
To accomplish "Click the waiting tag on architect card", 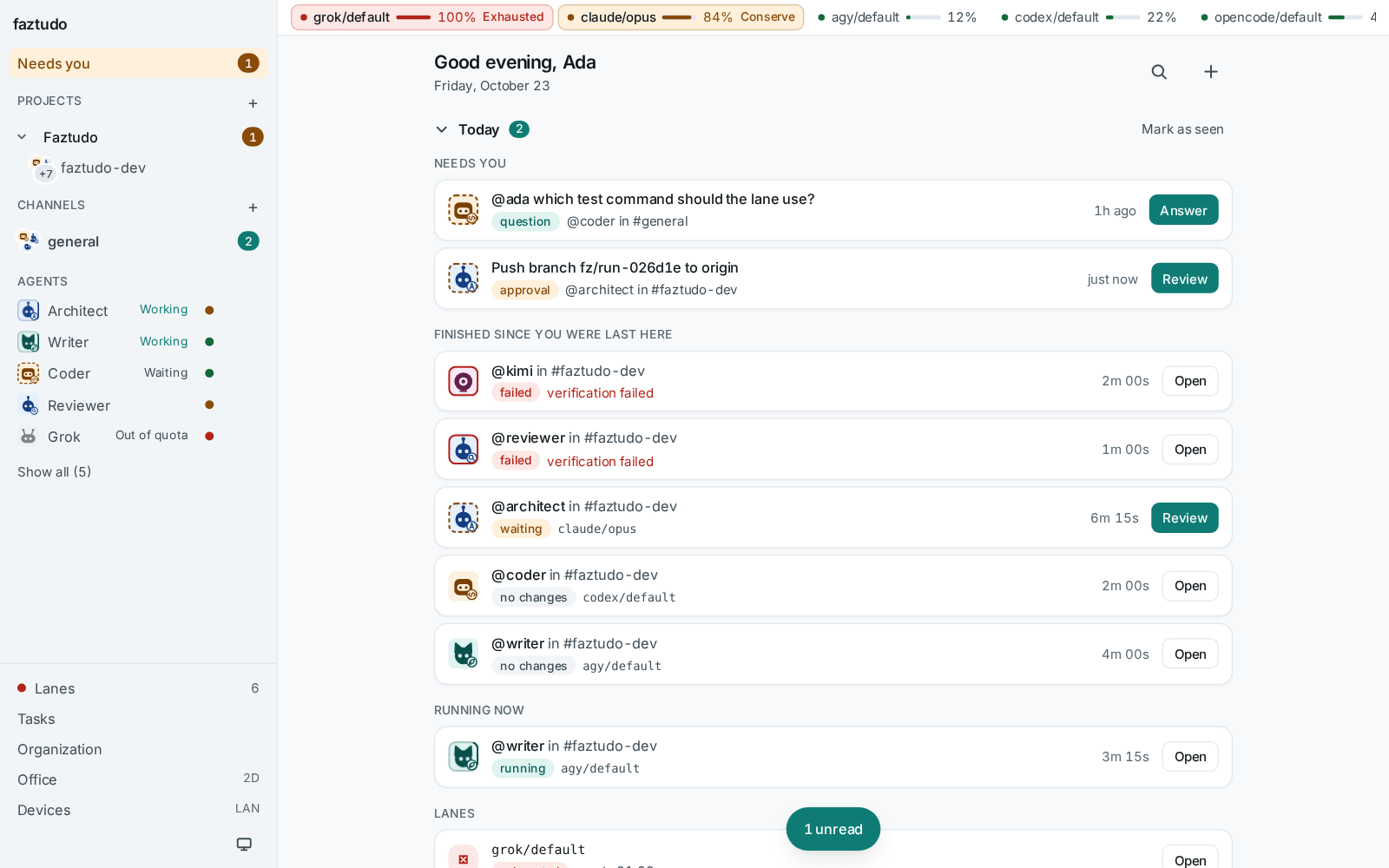I will [521, 529].
